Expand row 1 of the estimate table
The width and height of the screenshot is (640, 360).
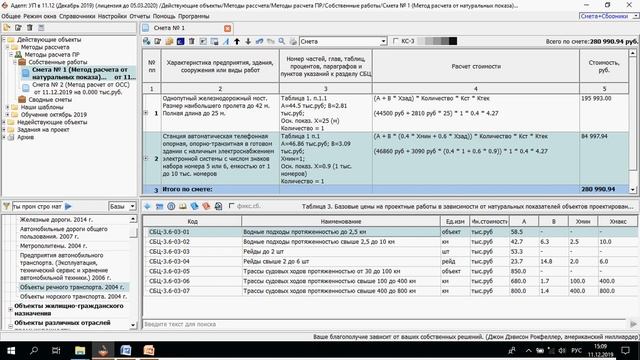click(146, 113)
